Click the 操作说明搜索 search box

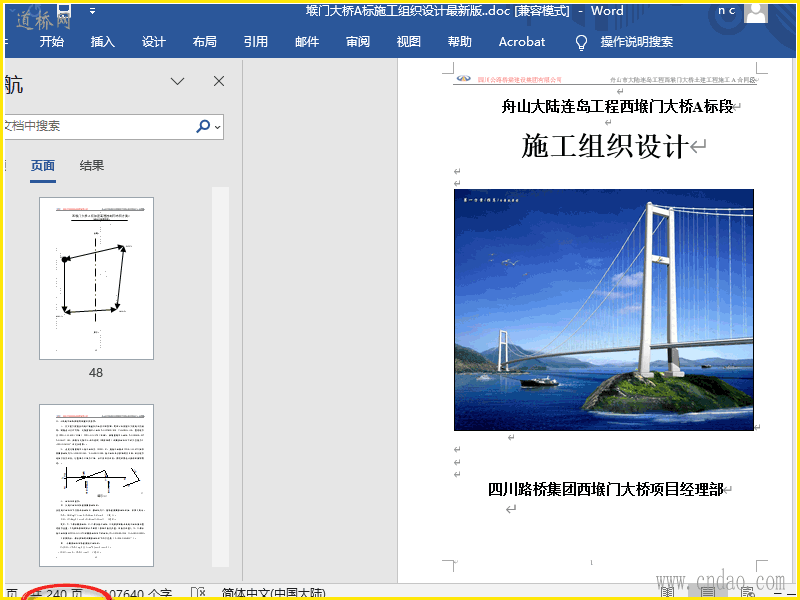pos(636,42)
